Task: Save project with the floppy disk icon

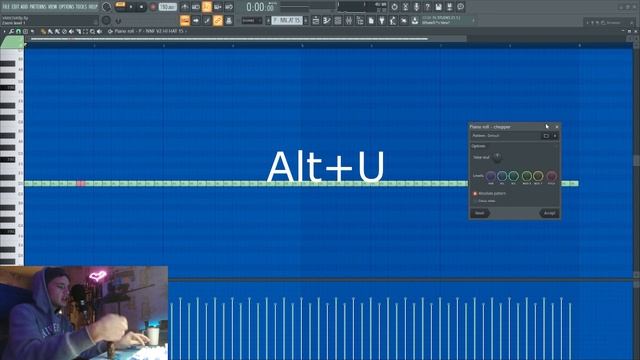Action: [438, 7]
